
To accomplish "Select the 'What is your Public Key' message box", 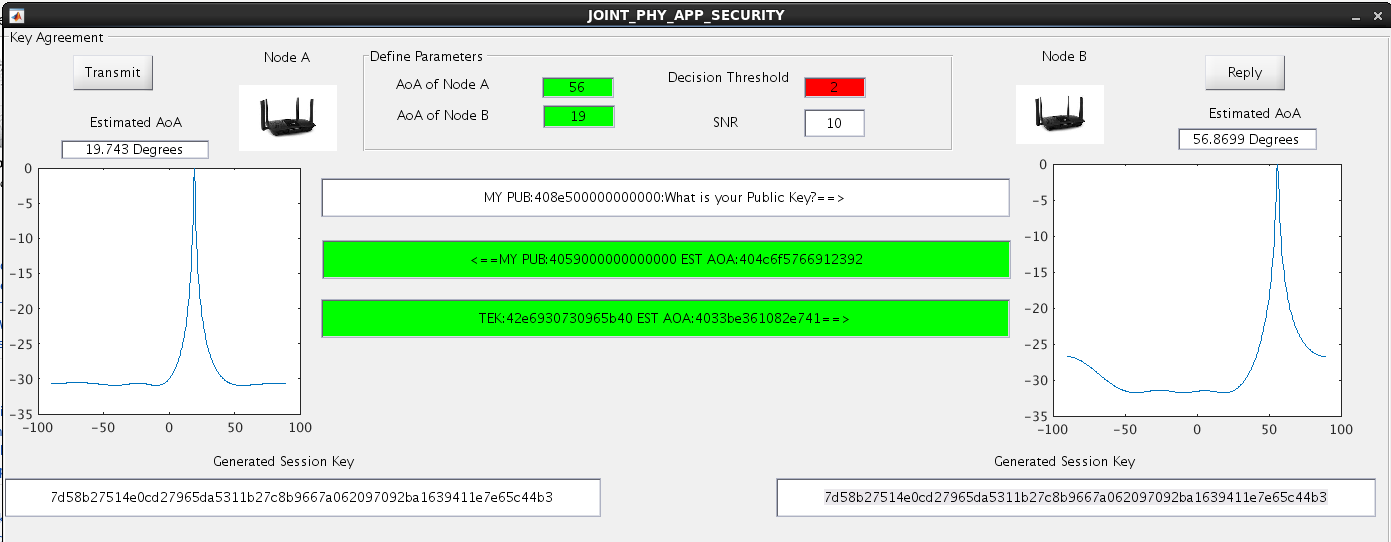I will coord(665,198).
